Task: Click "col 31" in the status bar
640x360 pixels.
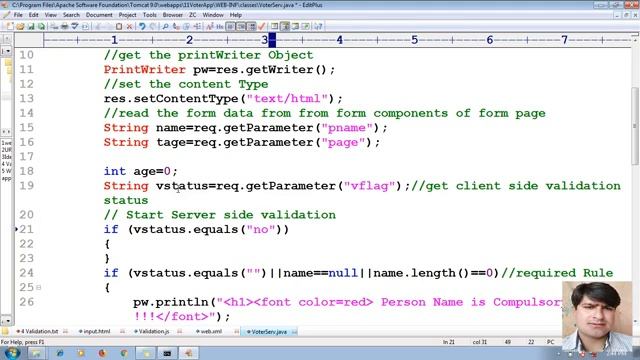Action: 480,342
